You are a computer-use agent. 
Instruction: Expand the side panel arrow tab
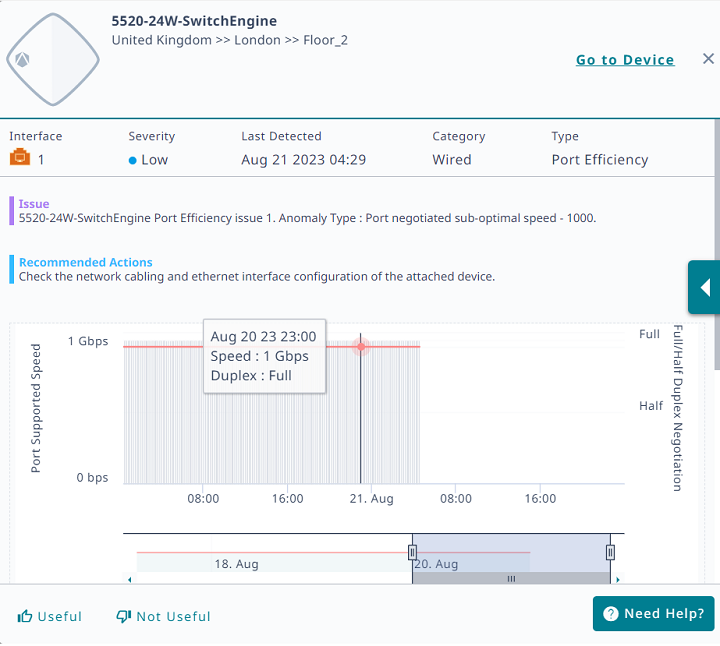click(x=704, y=288)
